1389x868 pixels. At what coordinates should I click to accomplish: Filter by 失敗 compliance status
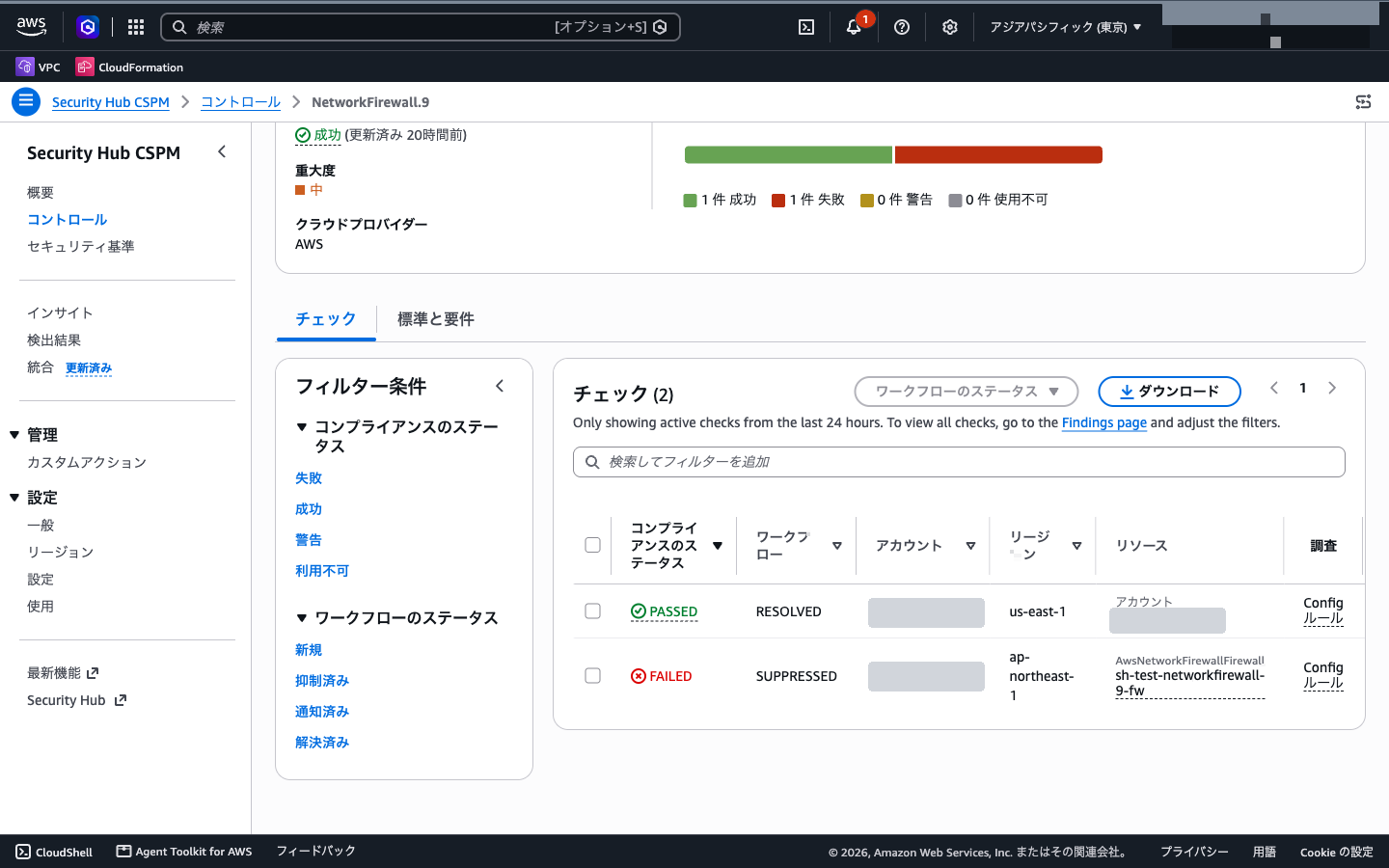click(x=309, y=478)
